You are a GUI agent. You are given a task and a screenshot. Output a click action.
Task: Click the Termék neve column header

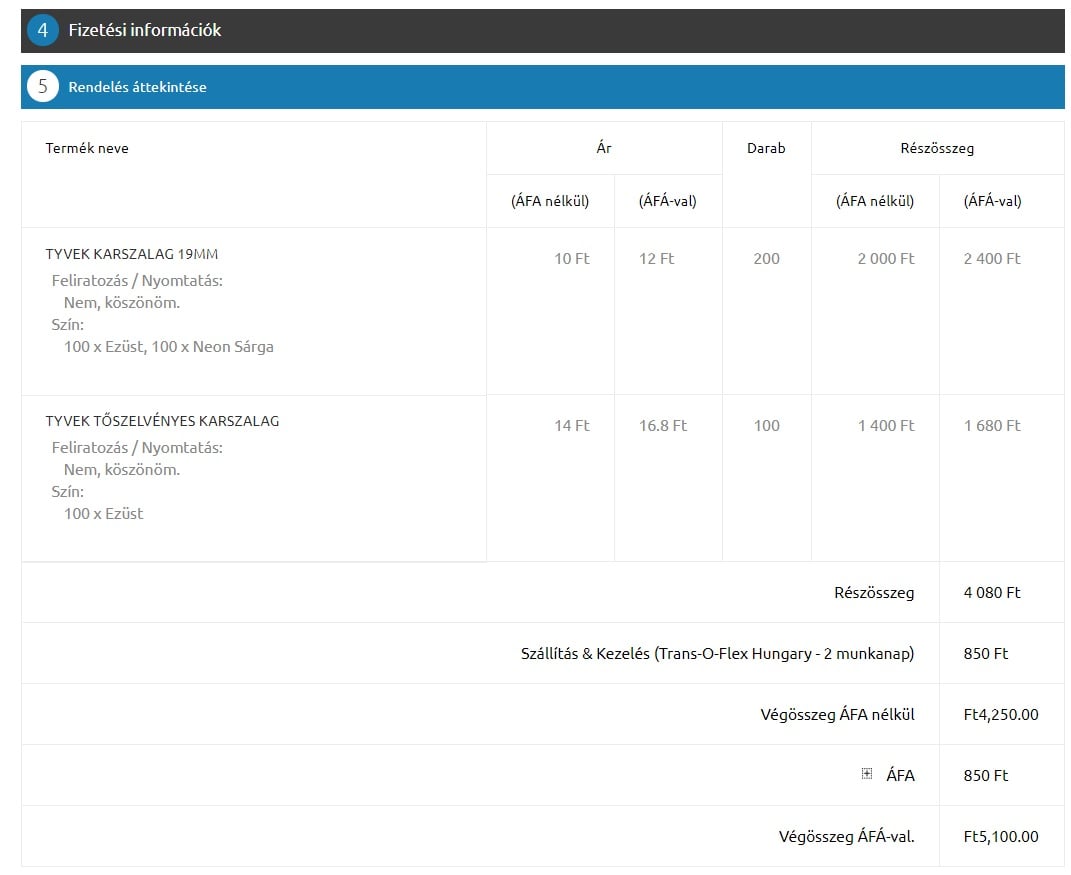click(87, 148)
